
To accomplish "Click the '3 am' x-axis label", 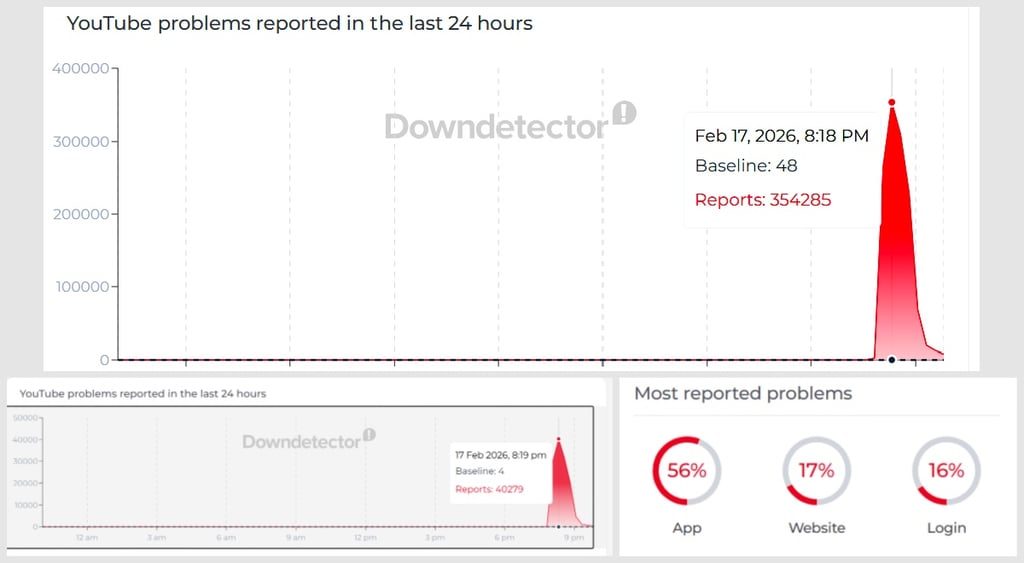I will [x=156, y=538].
